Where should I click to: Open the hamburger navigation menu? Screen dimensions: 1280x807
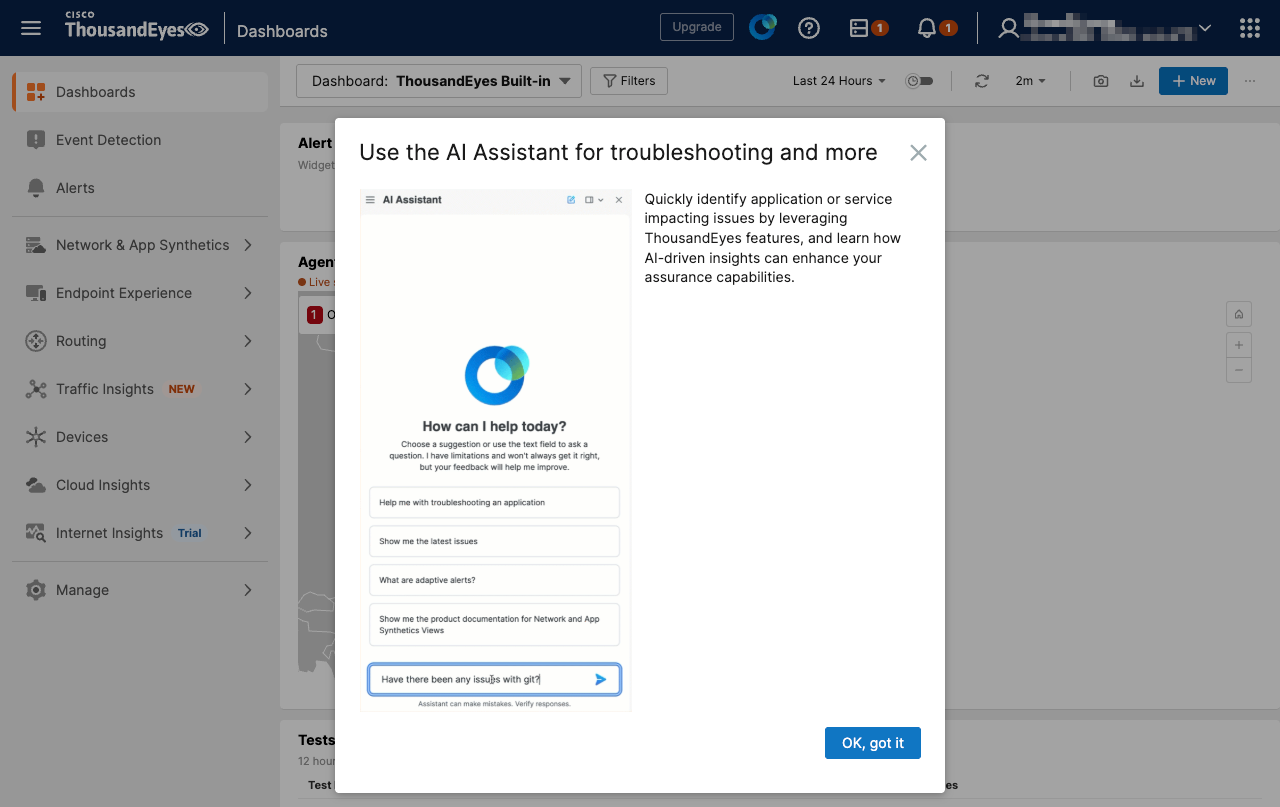31,28
